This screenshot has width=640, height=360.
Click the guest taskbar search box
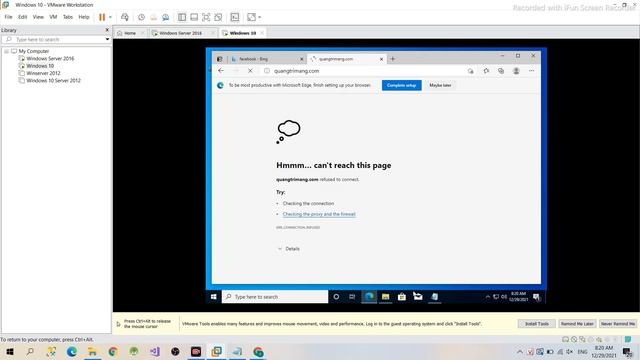275,297
